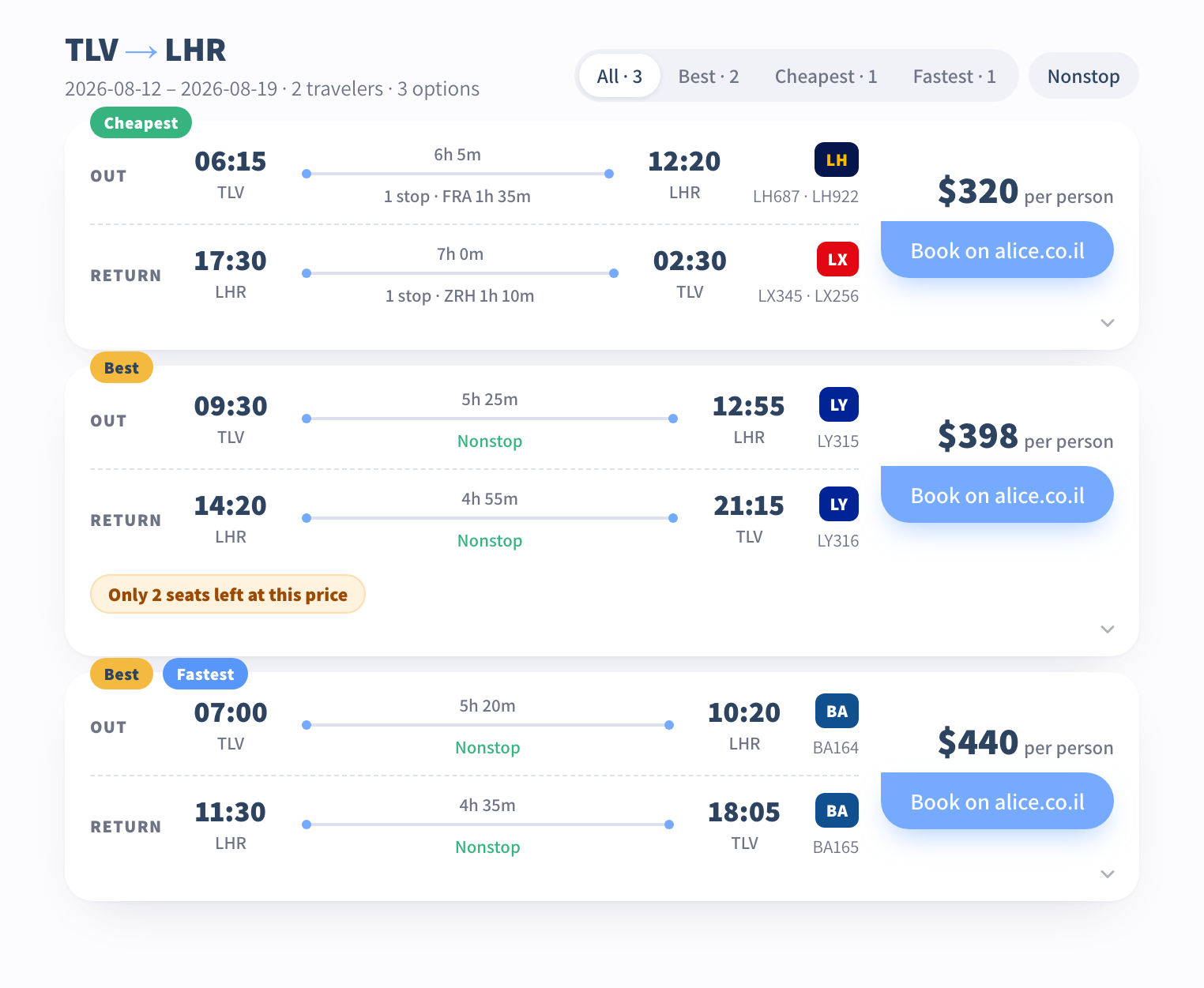Click the blue Fastest badge
The image size is (1204, 988).
(x=205, y=674)
